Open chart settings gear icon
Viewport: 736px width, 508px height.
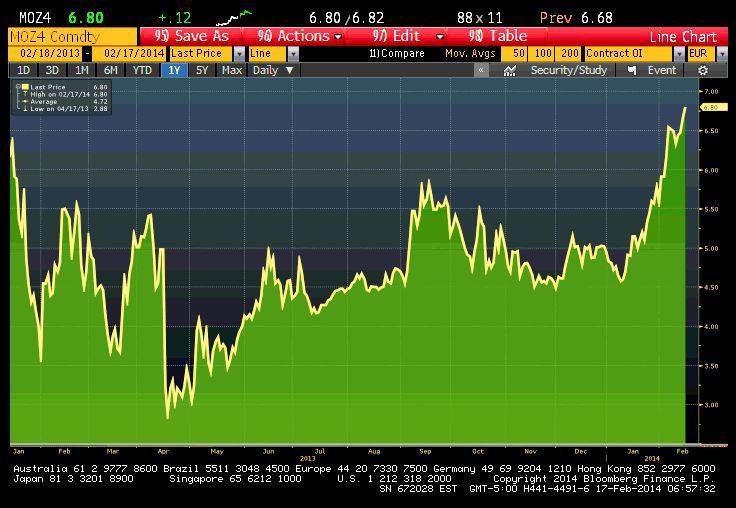coord(703,70)
